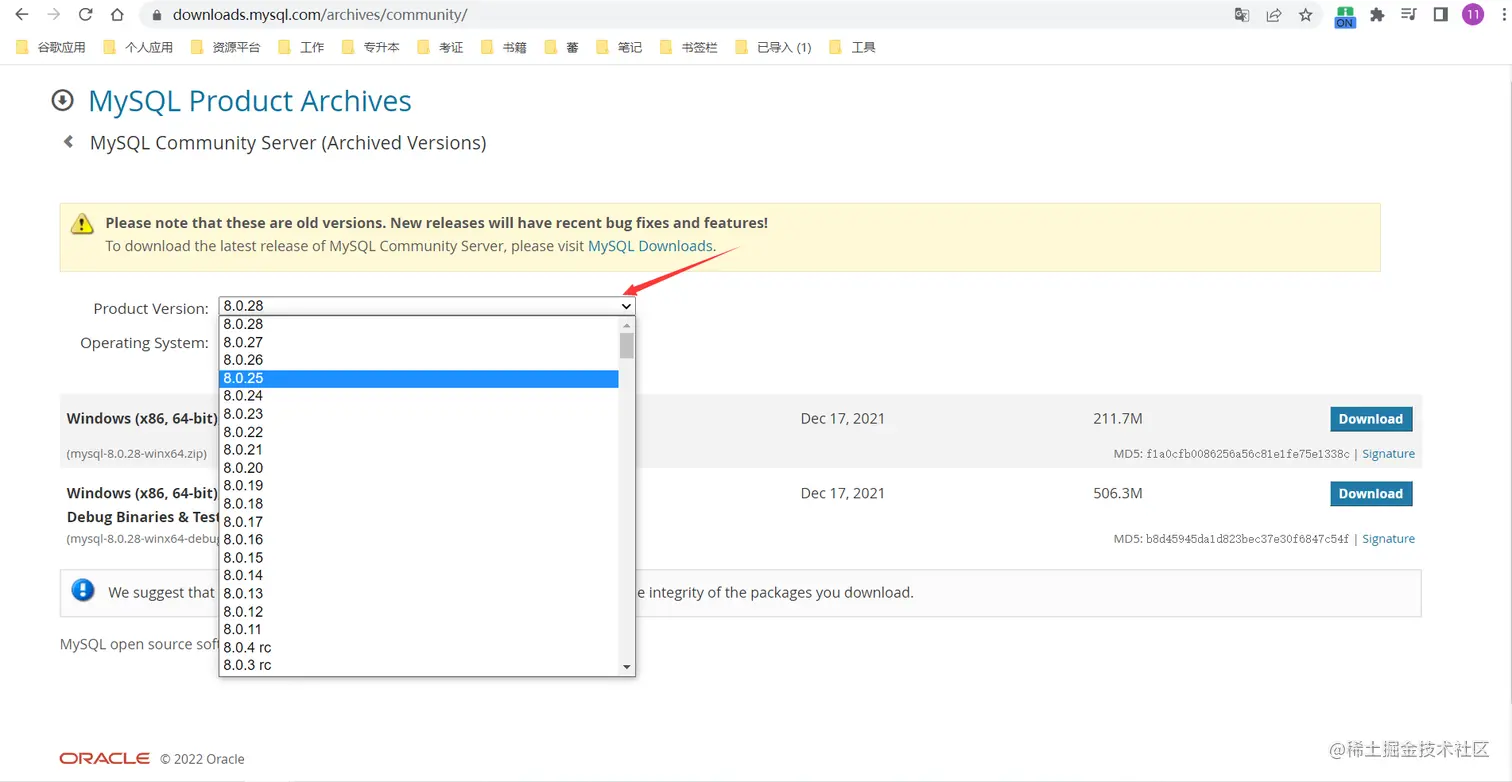Select version 8.0.22 option
The image size is (1512, 782).
(419, 432)
